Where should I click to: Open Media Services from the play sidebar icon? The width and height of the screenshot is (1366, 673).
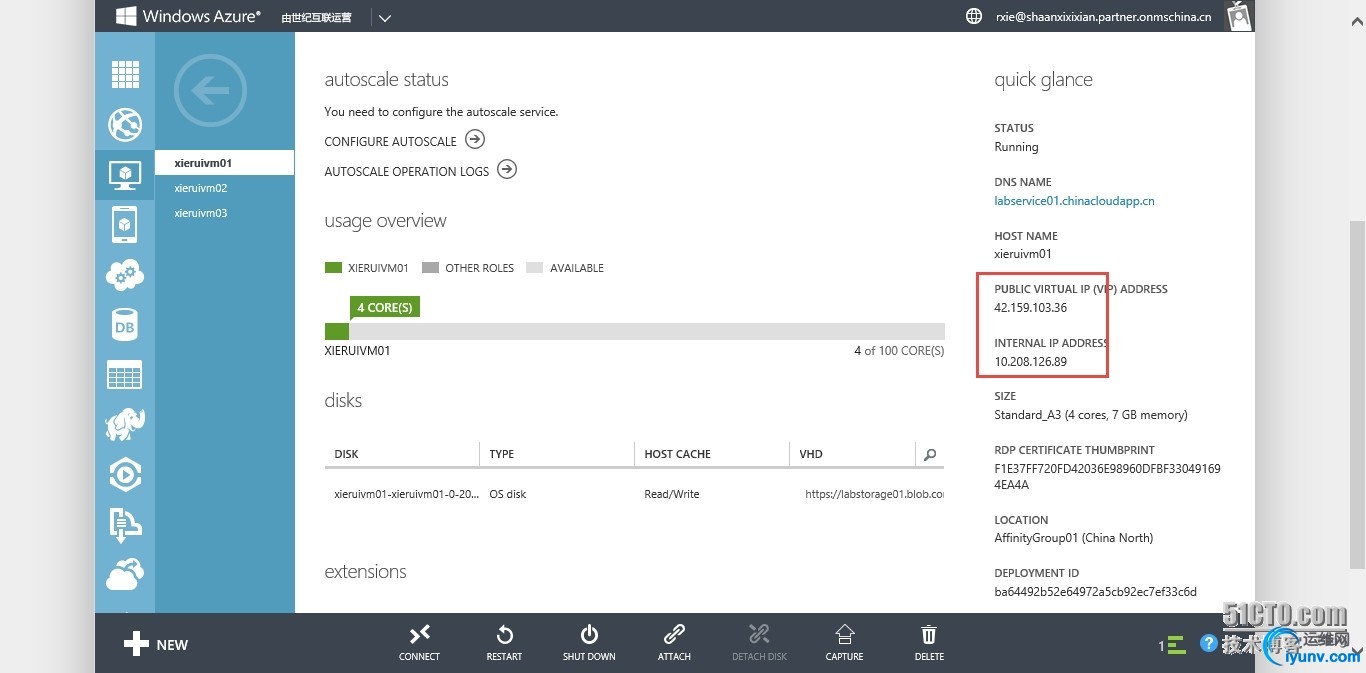(x=125, y=475)
